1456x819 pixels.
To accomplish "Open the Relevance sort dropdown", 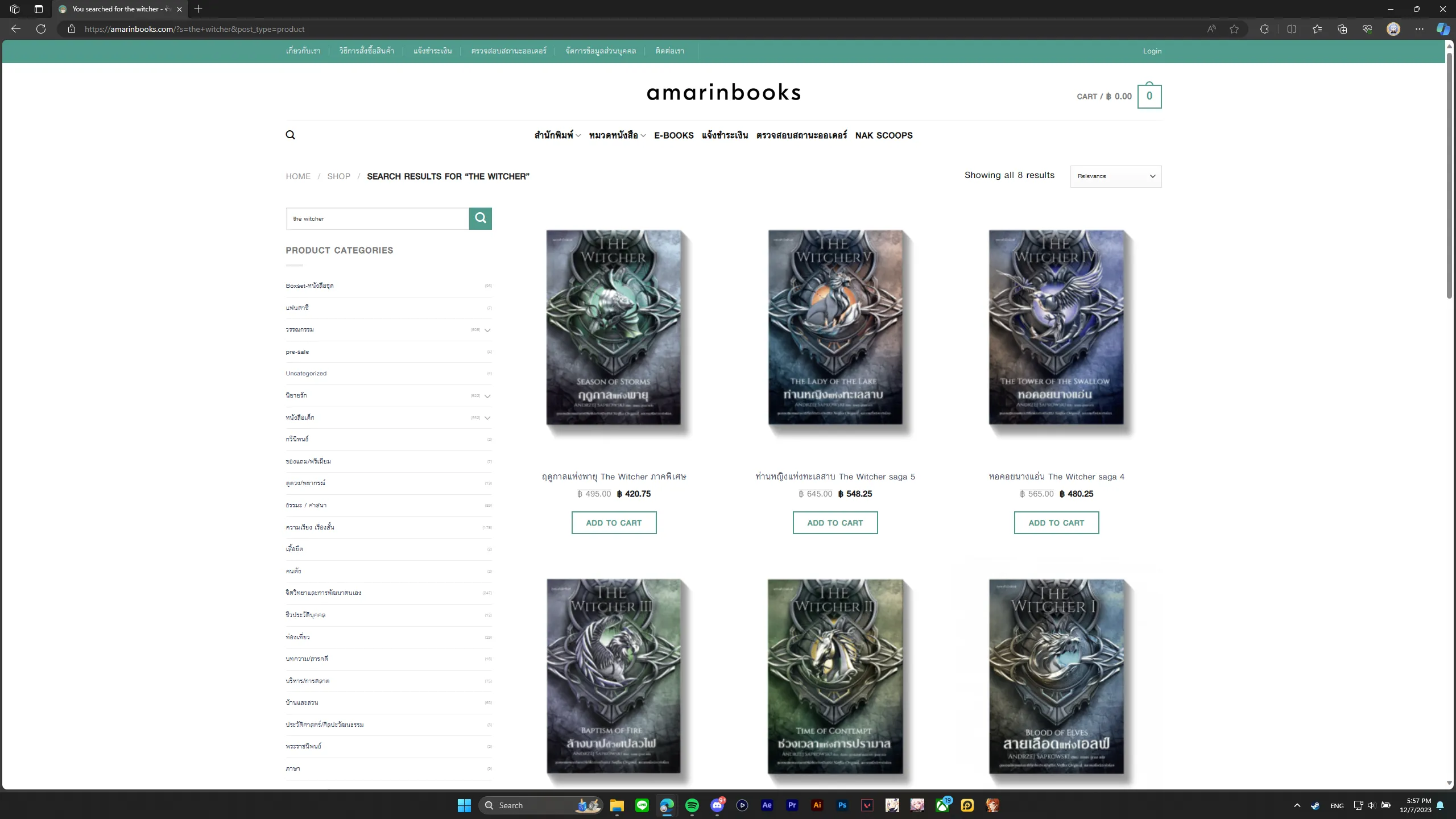I will [1116, 176].
